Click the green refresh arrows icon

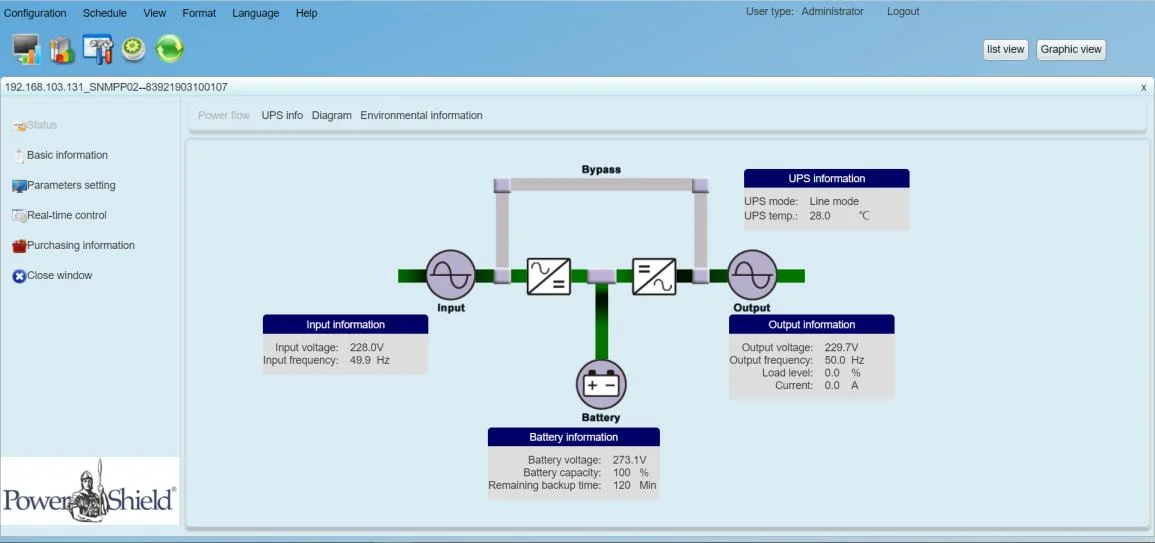[x=169, y=49]
